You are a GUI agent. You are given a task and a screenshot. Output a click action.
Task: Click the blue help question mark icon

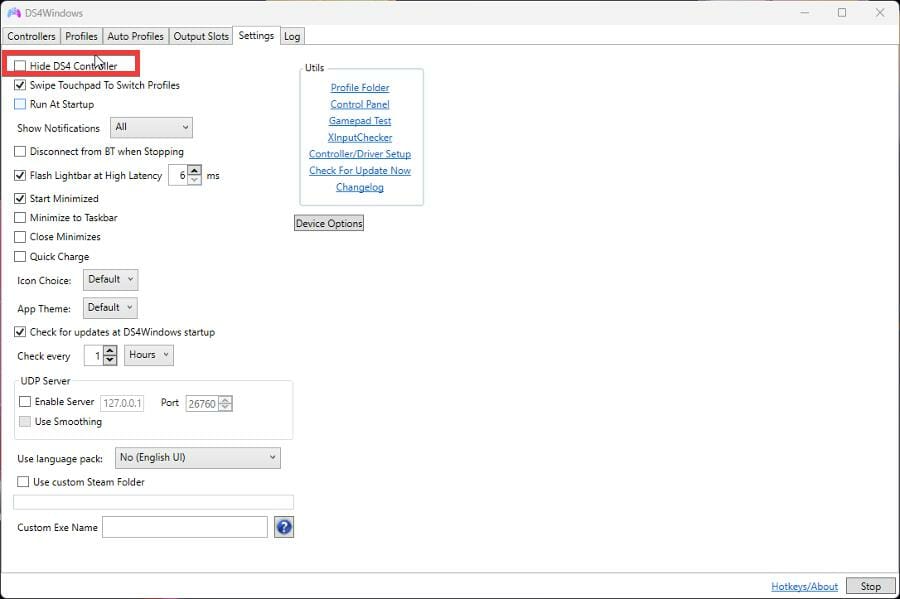[x=284, y=527]
